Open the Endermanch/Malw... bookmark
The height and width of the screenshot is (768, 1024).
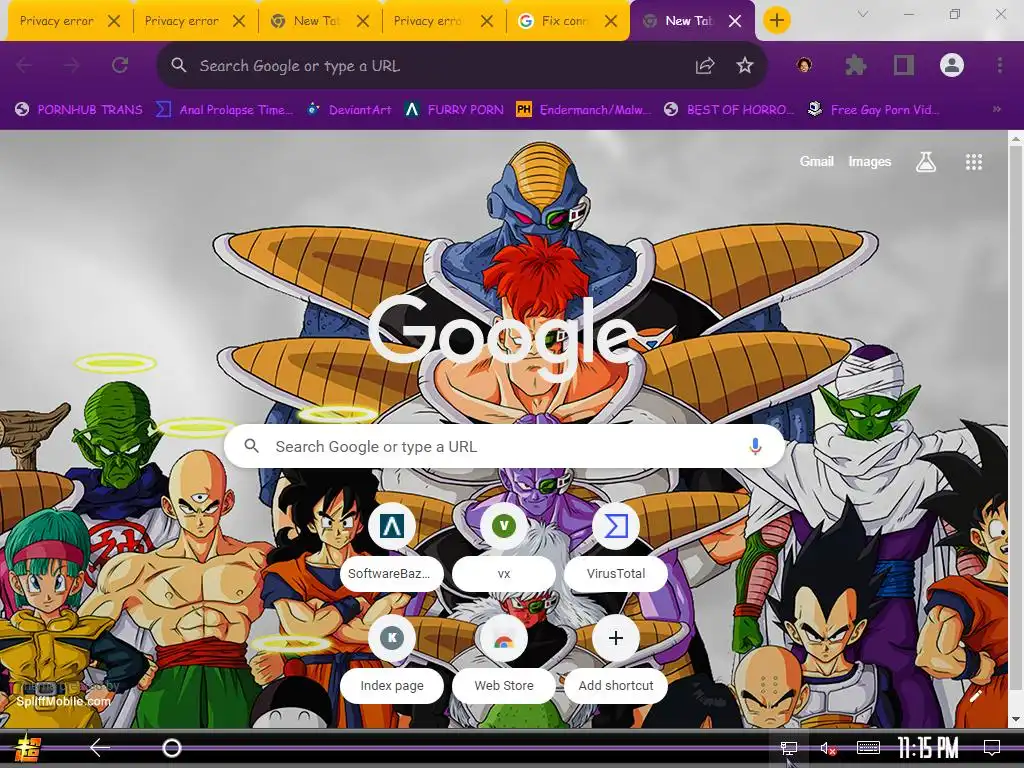click(584, 109)
